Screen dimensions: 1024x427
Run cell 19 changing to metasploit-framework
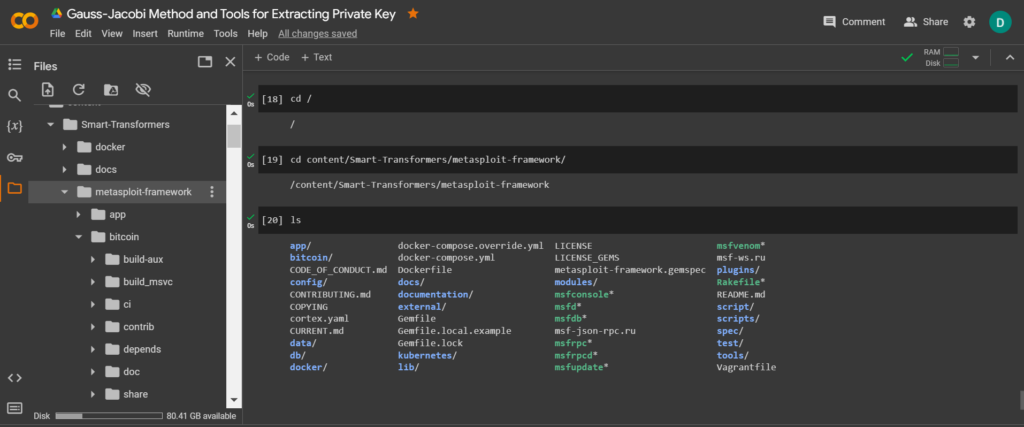pos(272,160)
